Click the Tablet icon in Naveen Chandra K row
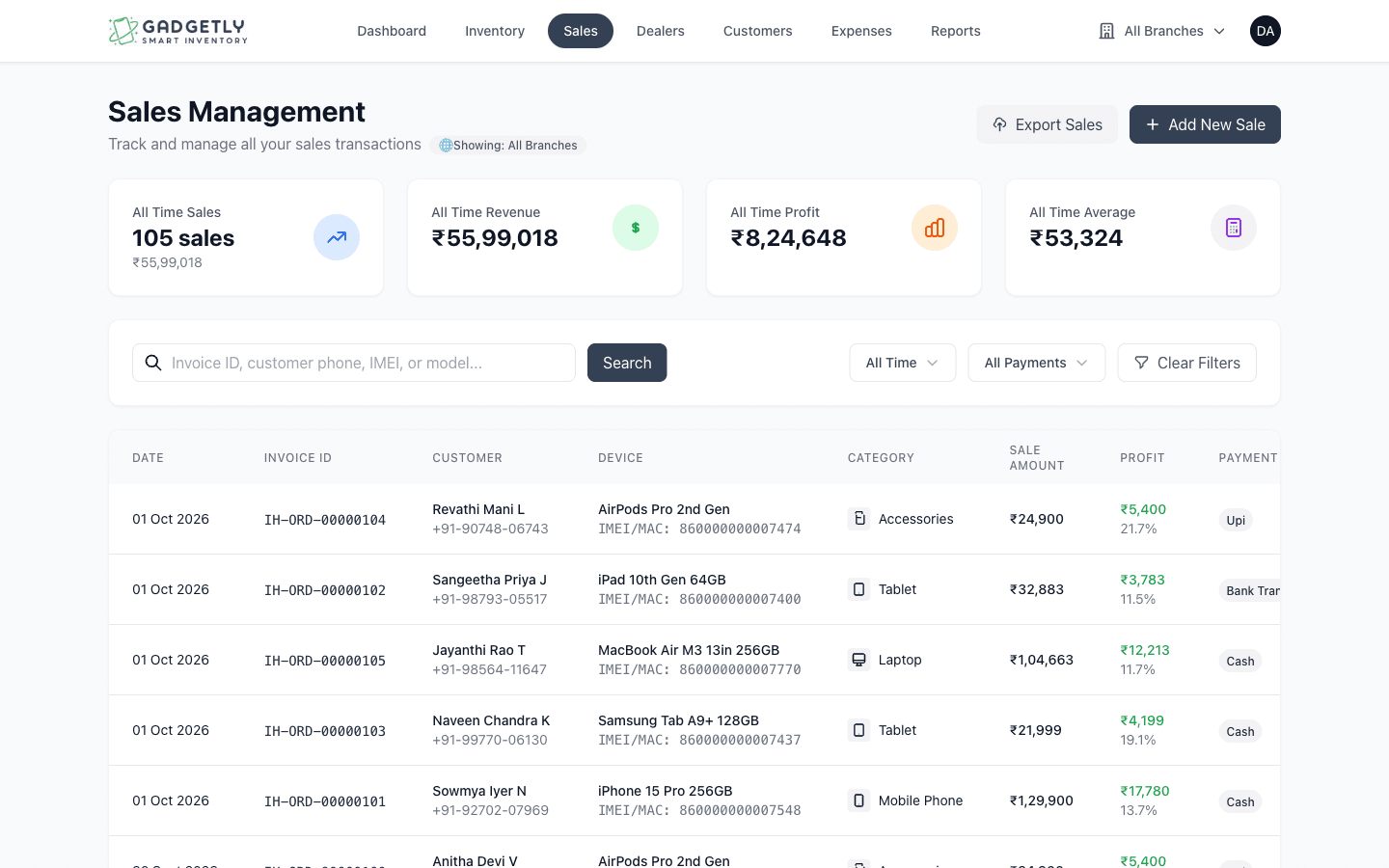The width and height of the screenshot is (1389, 868). click(858, 730)
